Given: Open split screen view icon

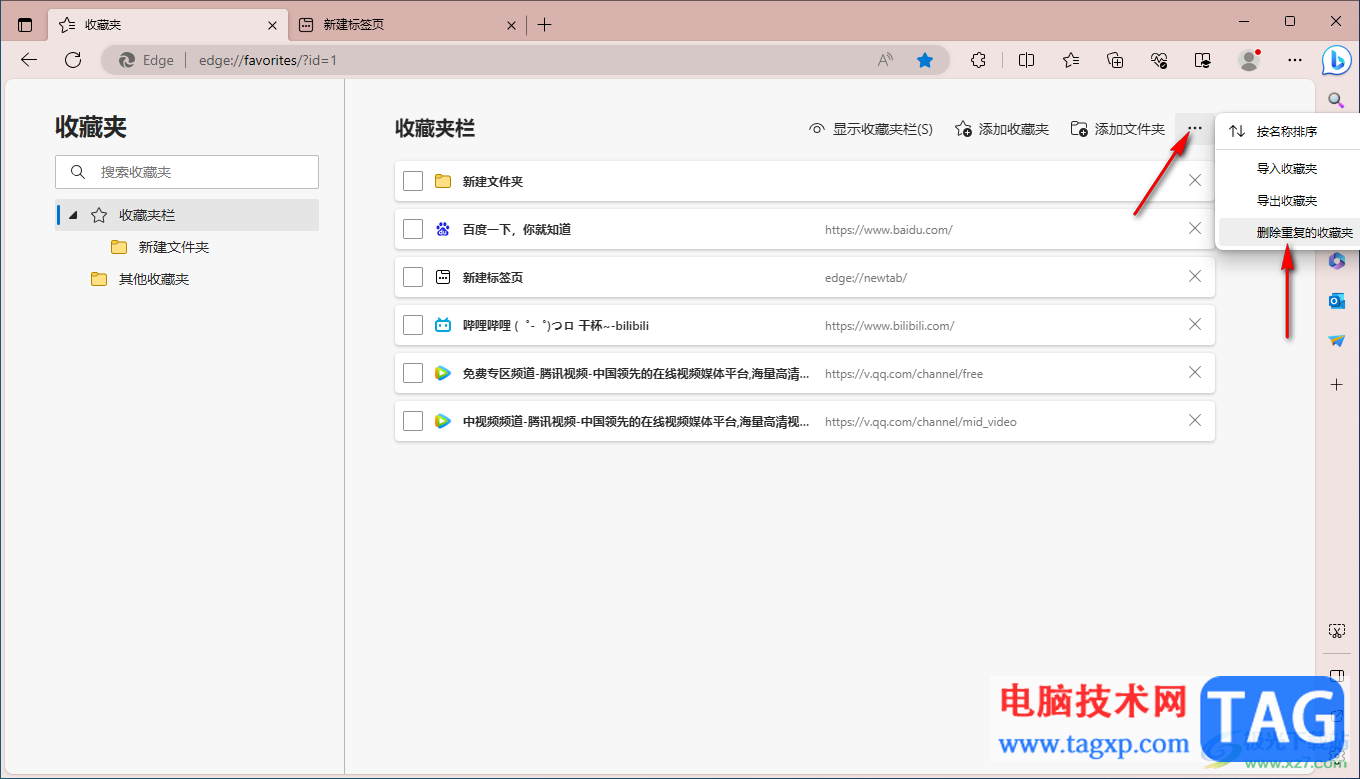Looking at the screenshot, I should [x=1026, y=60].
